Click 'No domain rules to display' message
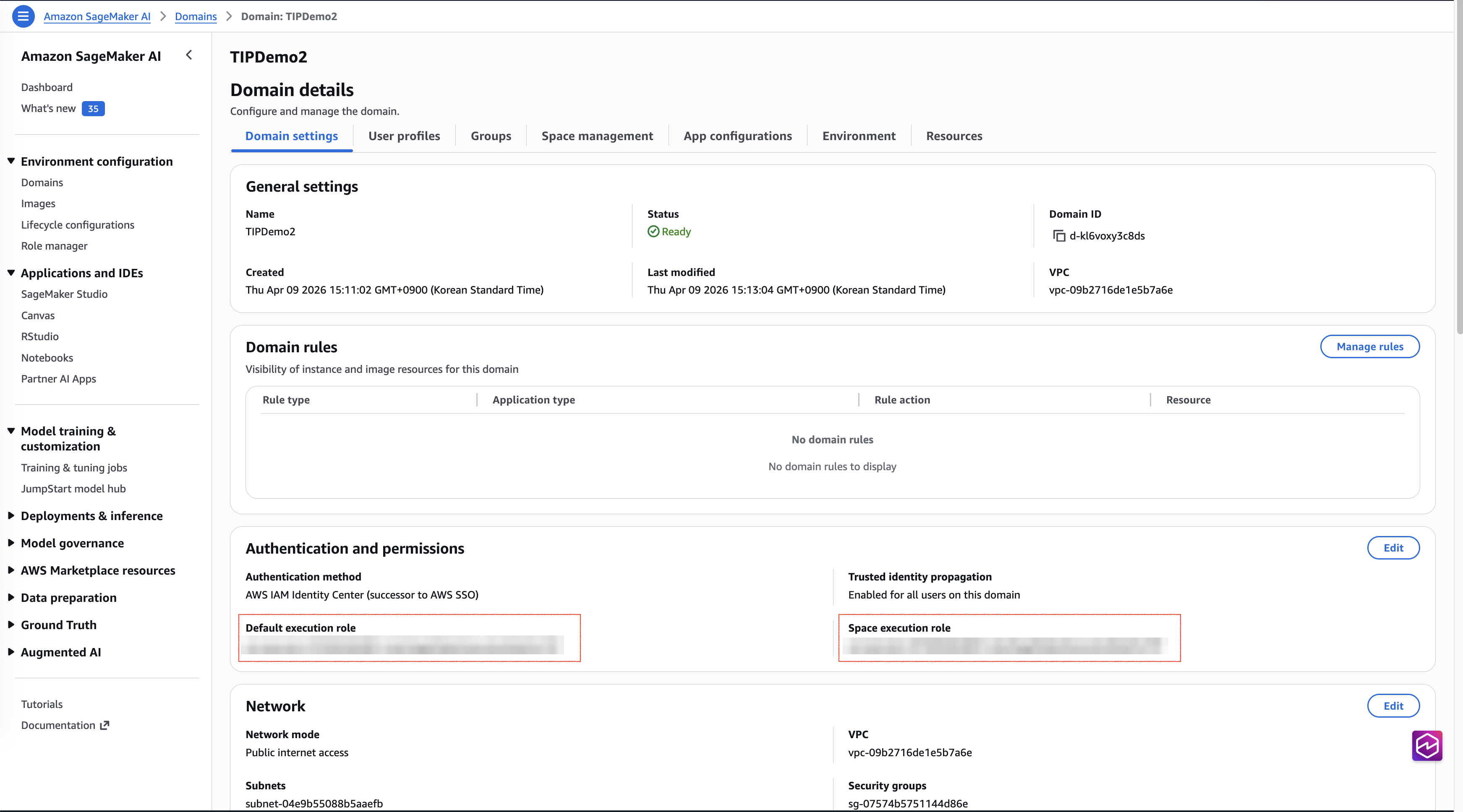 tap(832, 466)
